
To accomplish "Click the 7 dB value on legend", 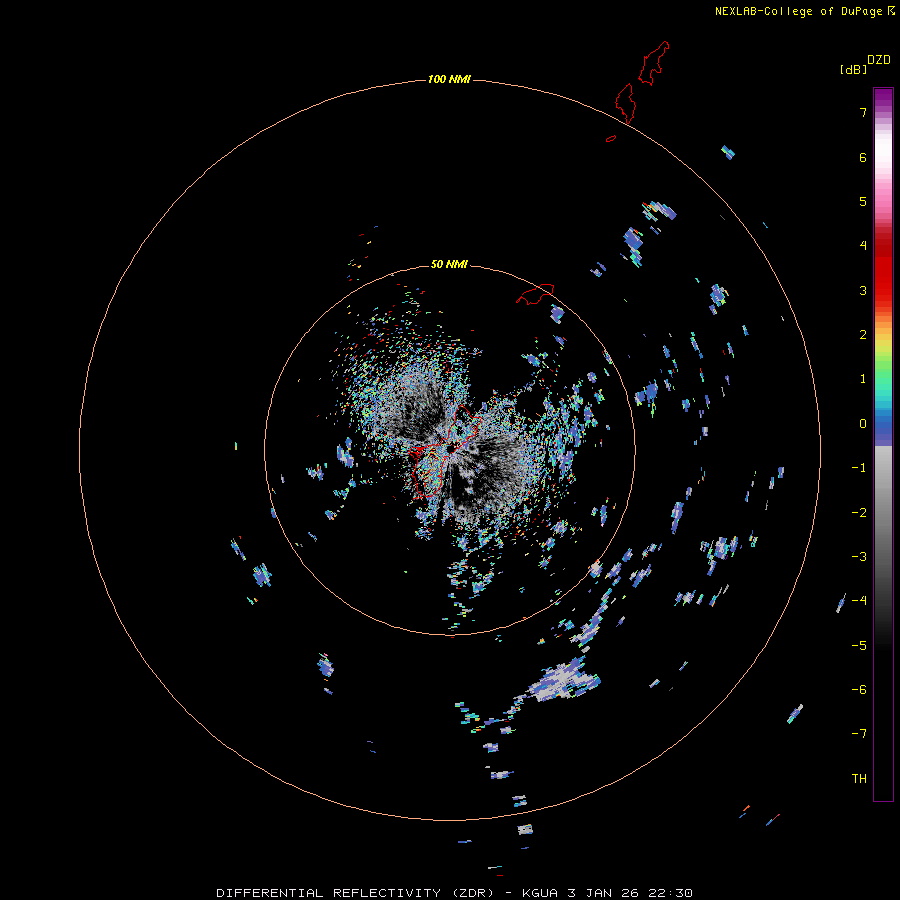I will click(863, 112).
